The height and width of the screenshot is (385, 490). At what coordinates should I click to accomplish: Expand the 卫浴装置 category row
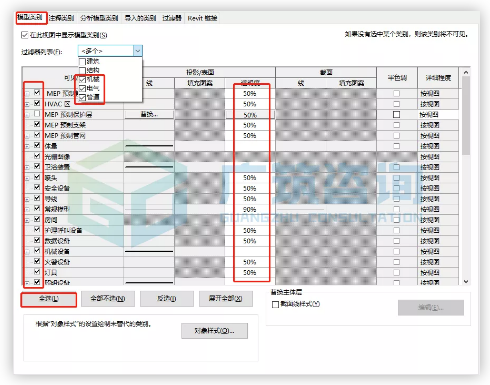point(27,167)
